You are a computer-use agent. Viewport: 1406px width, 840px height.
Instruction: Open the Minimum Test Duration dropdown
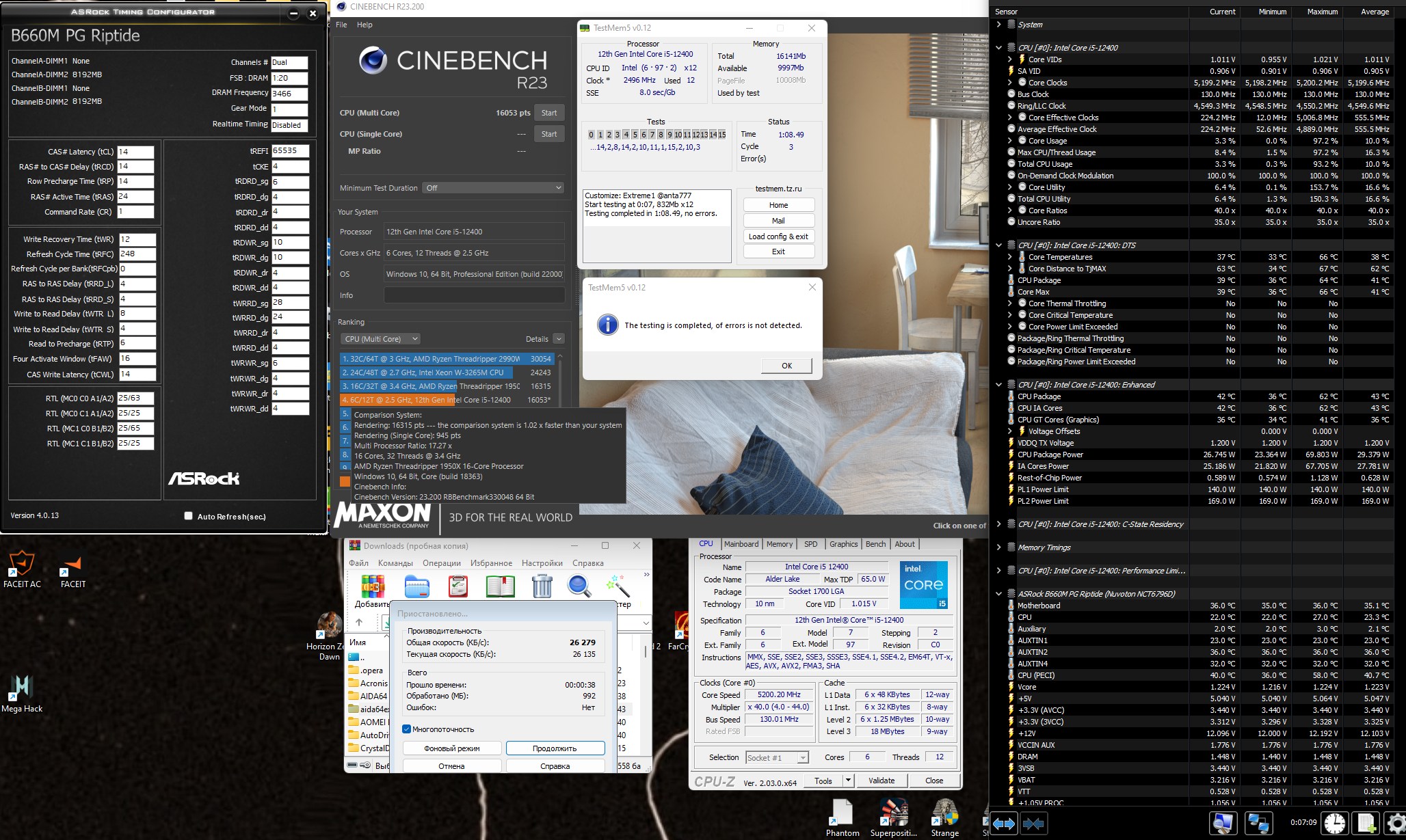pyautogui.click(x=493, y=188)
